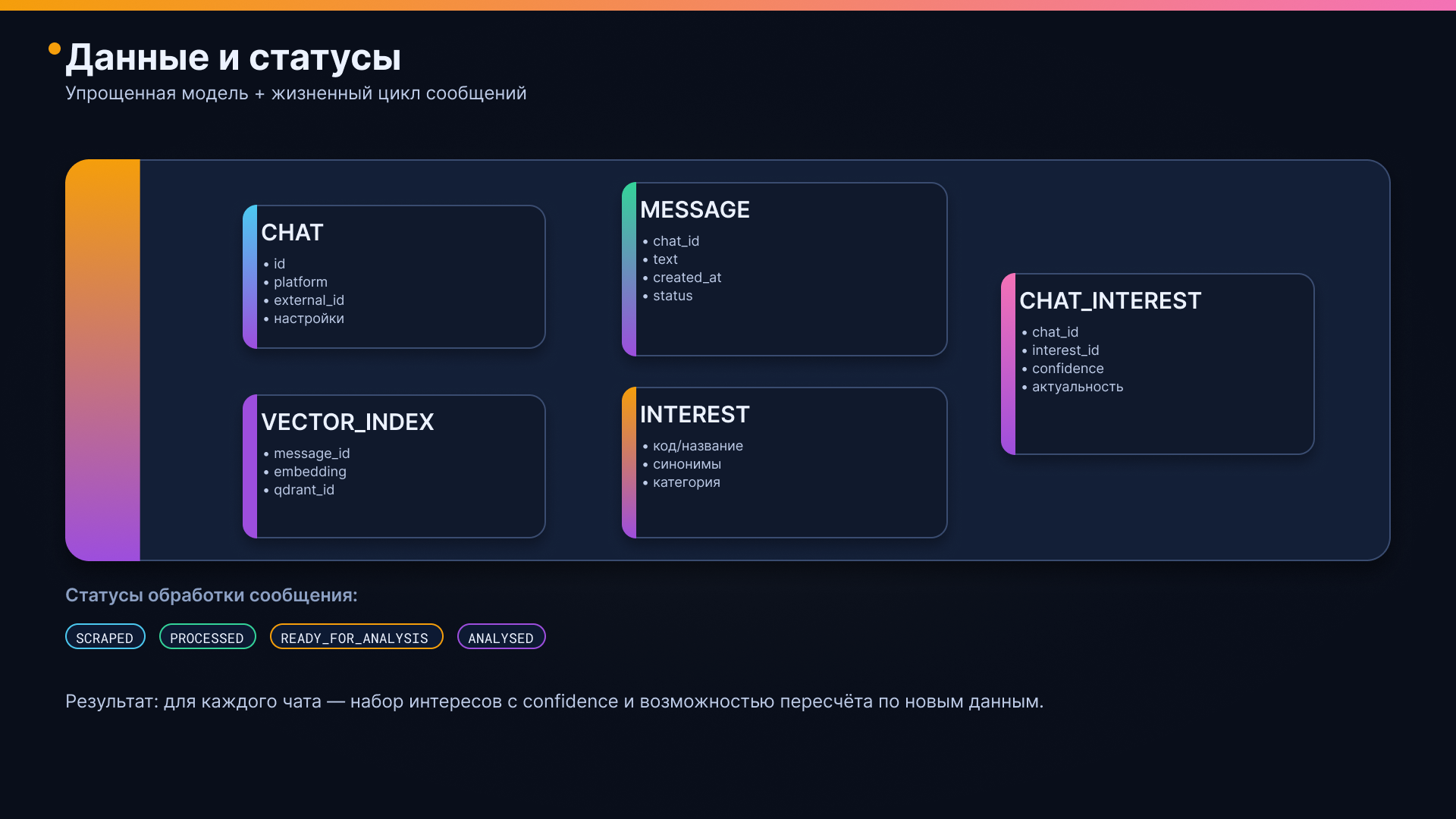Screen dimensions: 1456x819
Task: Click the MESSAGE entity card heading
Action: point(695,210)
